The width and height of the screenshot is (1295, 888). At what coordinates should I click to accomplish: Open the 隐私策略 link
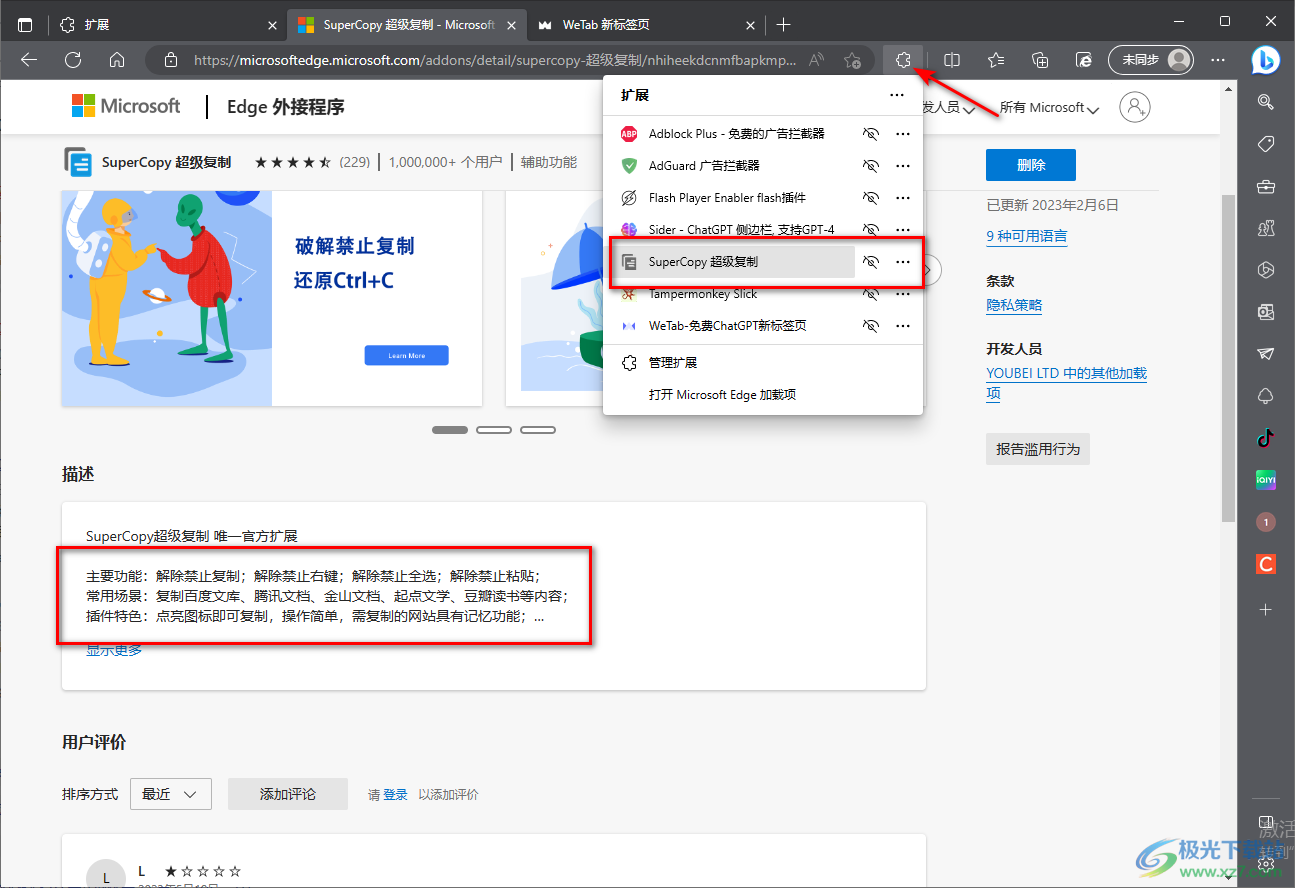1014,305
